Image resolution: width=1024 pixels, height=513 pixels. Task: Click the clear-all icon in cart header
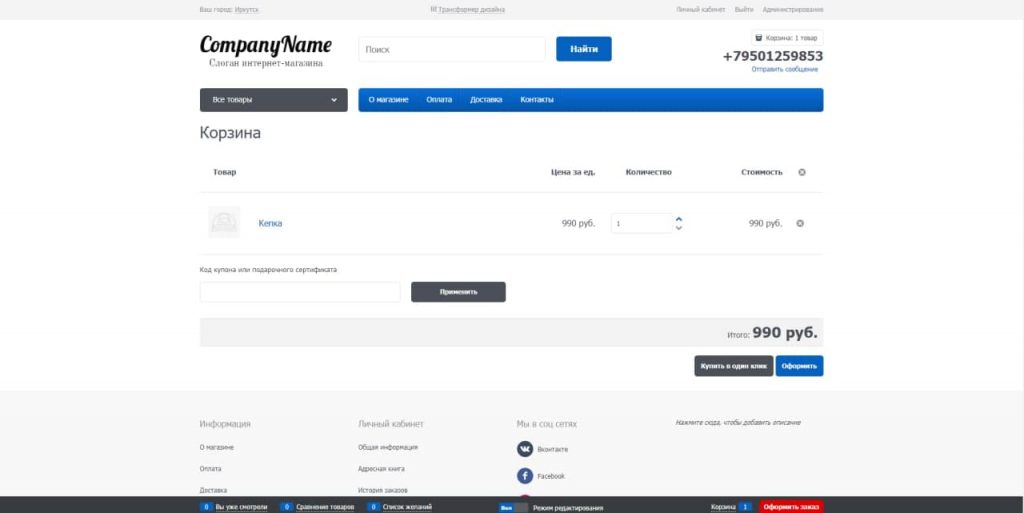[802, 172]
